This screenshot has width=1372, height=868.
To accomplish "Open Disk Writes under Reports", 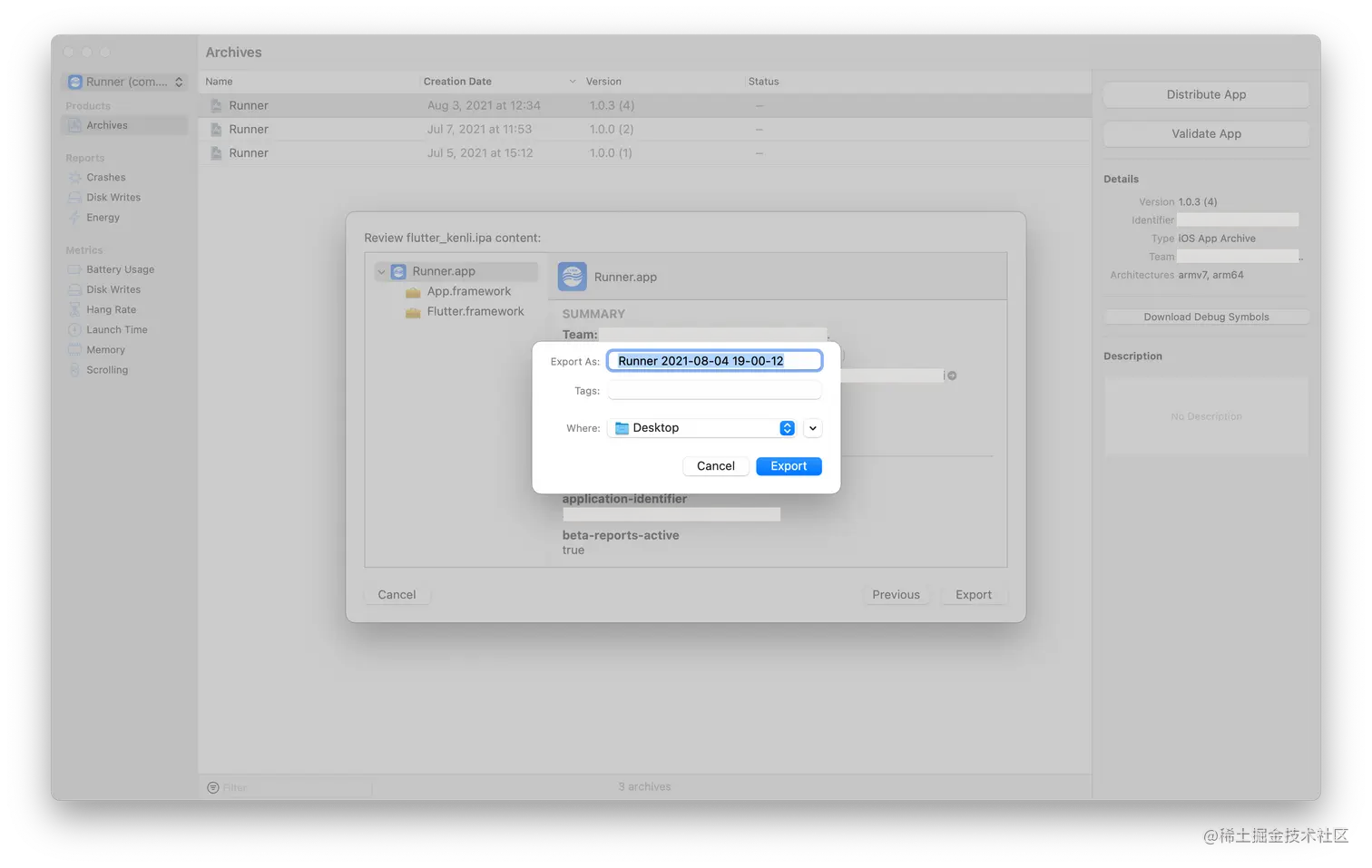I will (113, 198).
